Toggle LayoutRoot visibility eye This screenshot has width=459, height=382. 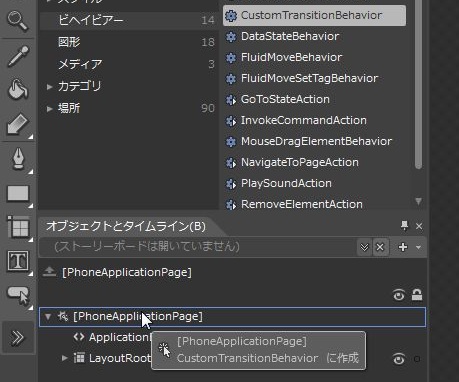[399, 359]
